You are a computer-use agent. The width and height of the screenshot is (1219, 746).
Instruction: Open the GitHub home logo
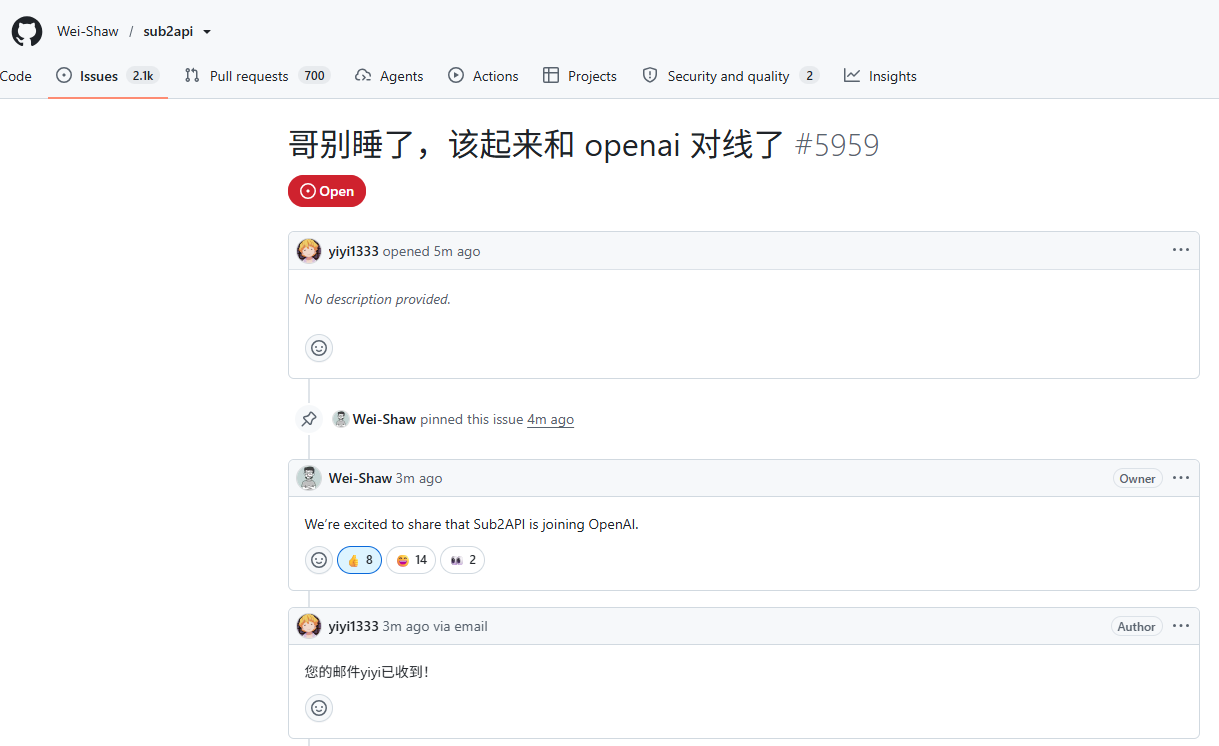click(27, 31)
